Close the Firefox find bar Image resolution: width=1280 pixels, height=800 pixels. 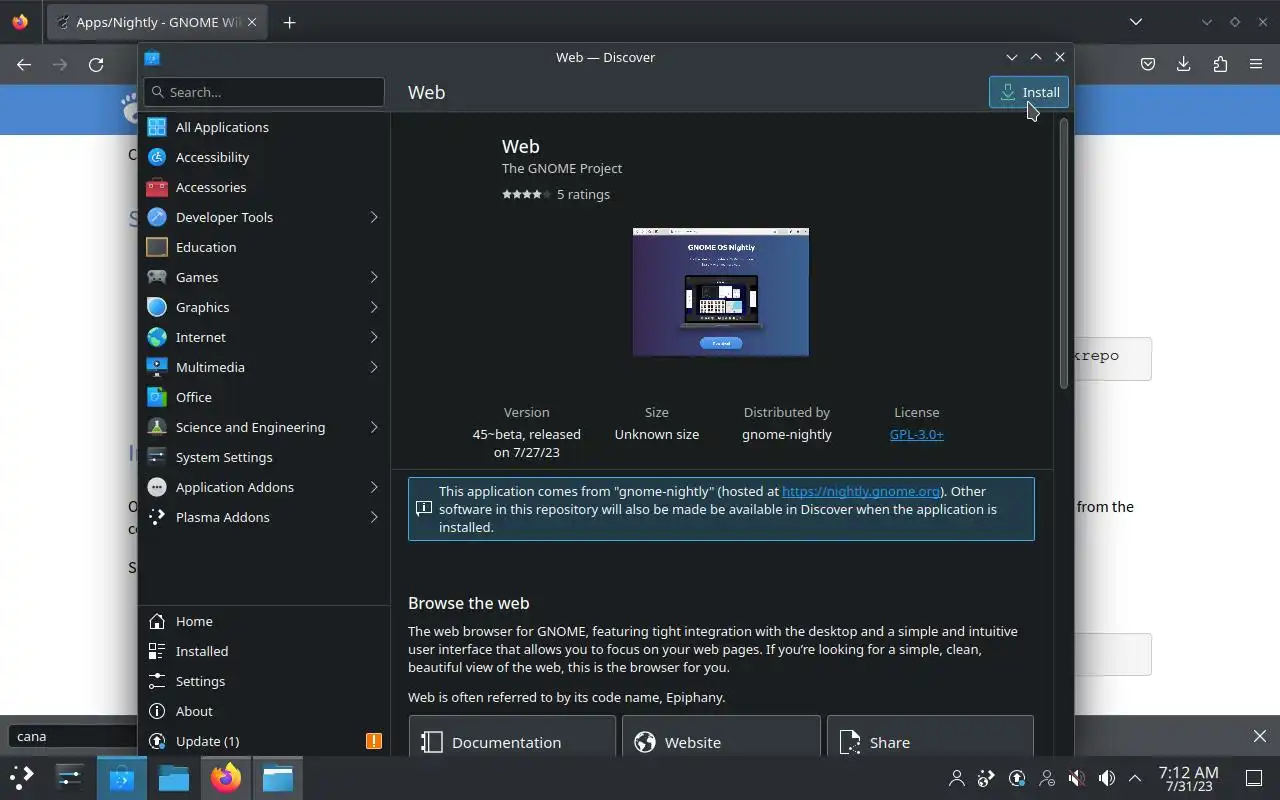click(x=1260, y=736)
